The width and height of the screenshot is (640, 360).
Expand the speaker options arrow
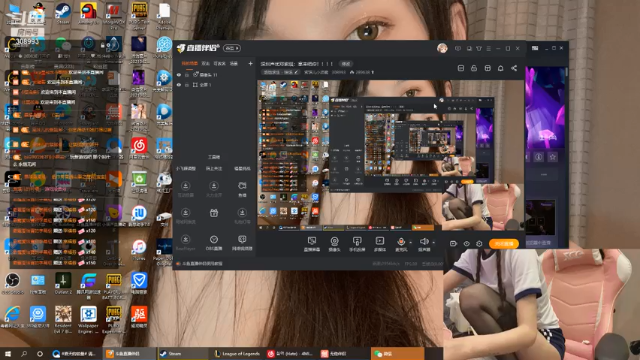coord(433,242)
